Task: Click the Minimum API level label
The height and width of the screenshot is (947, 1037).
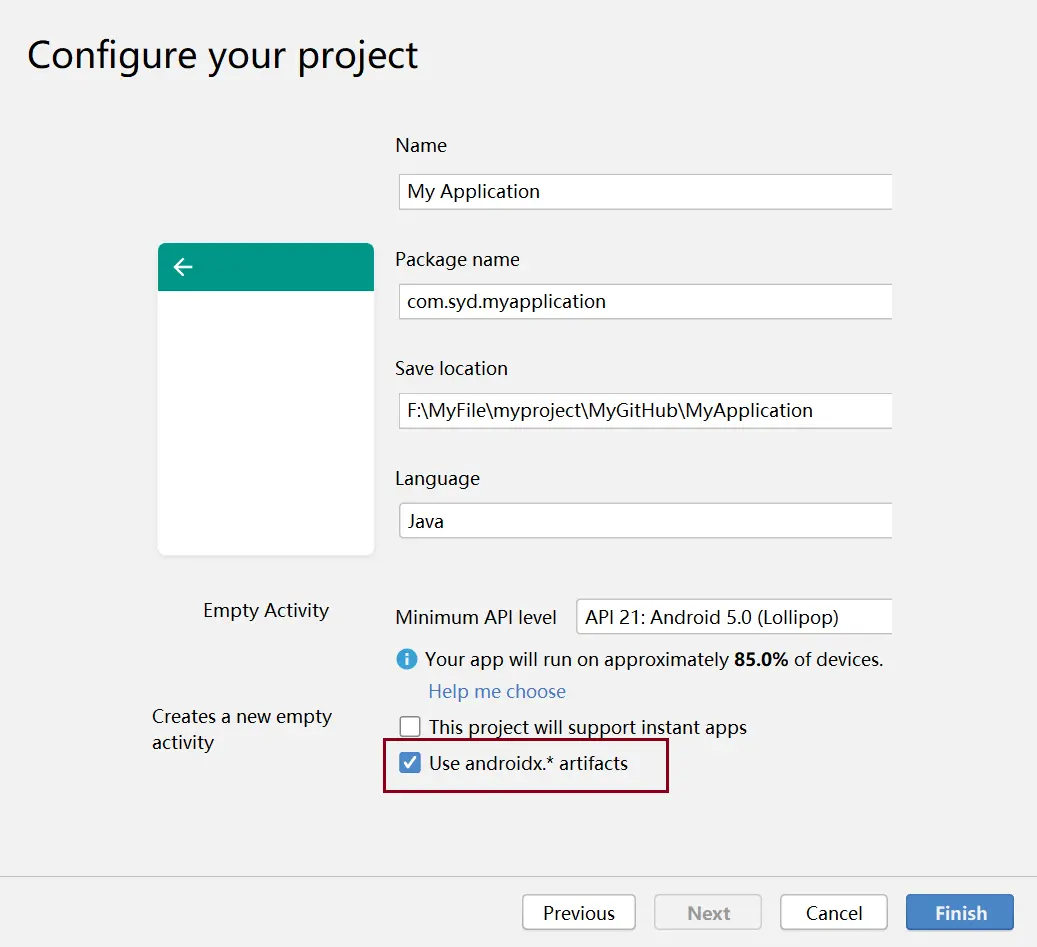Action: [476, 617]
